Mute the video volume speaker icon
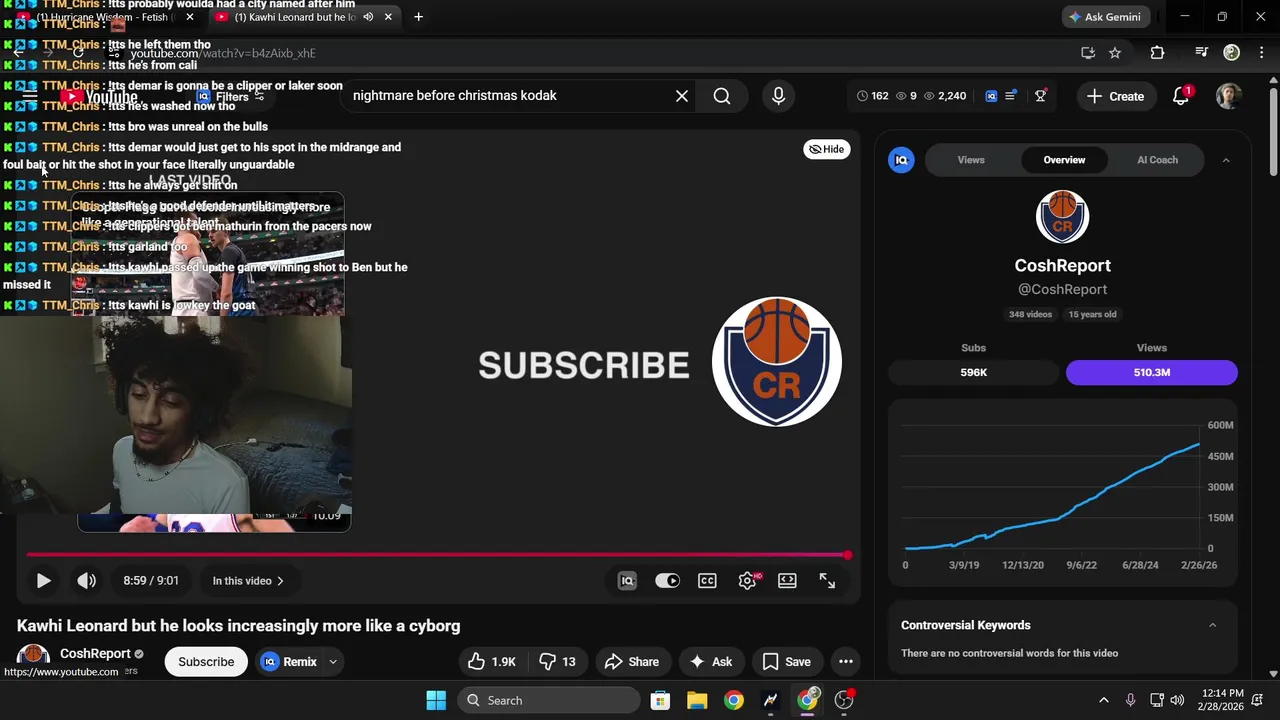Screen dimensions: 1280x720 87,580
